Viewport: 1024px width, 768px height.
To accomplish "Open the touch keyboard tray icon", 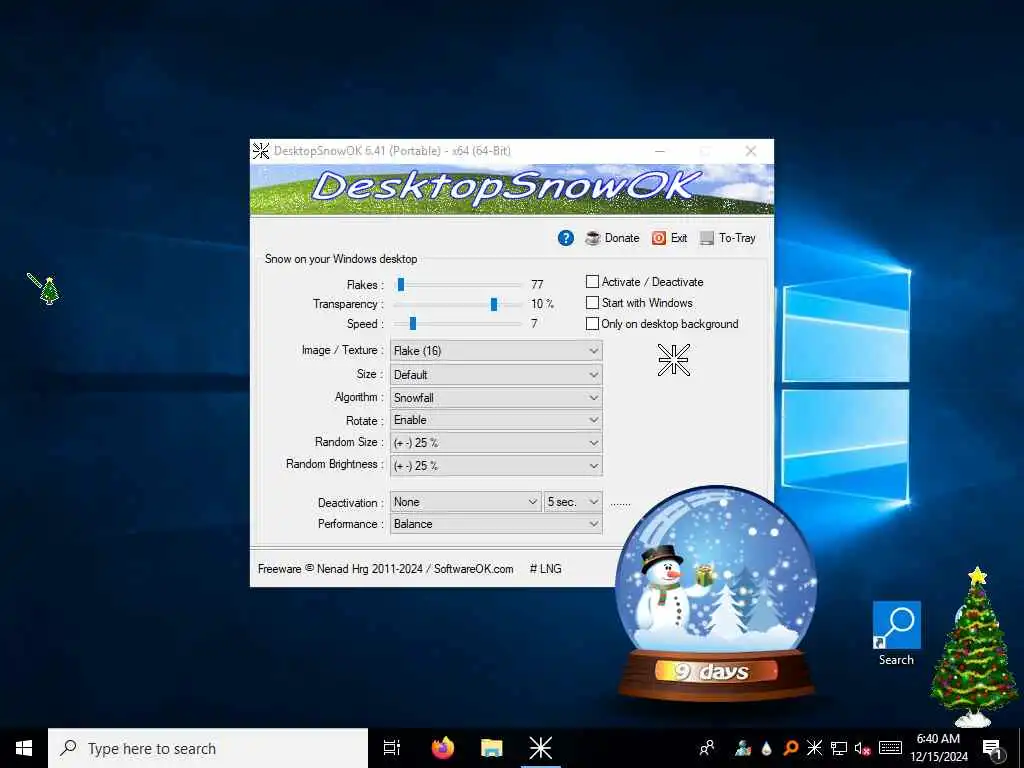I will click(x=890, y=748).
